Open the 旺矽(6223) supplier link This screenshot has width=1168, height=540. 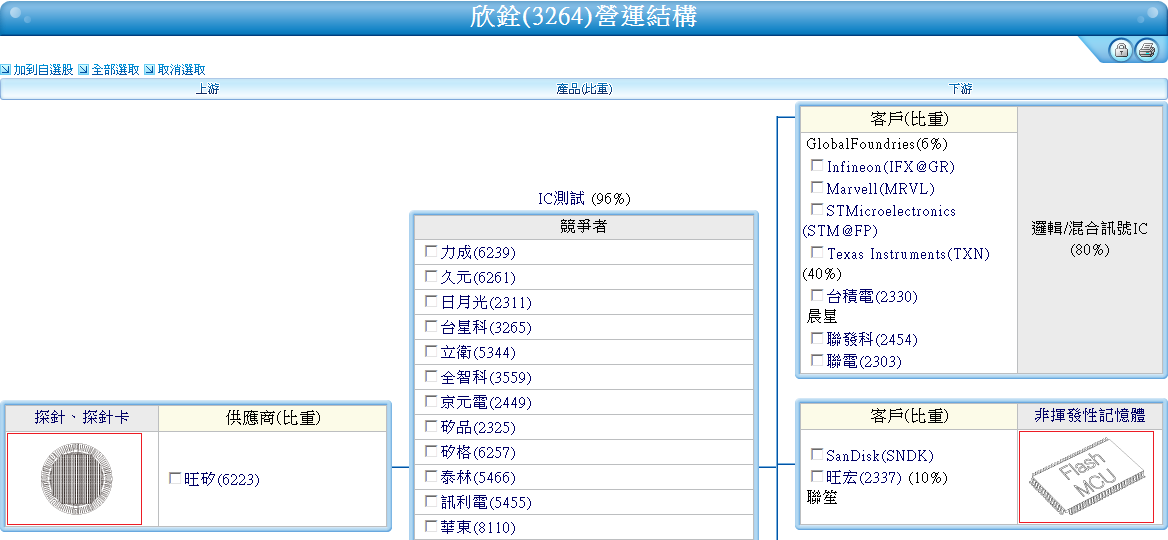tap(222, 480)
